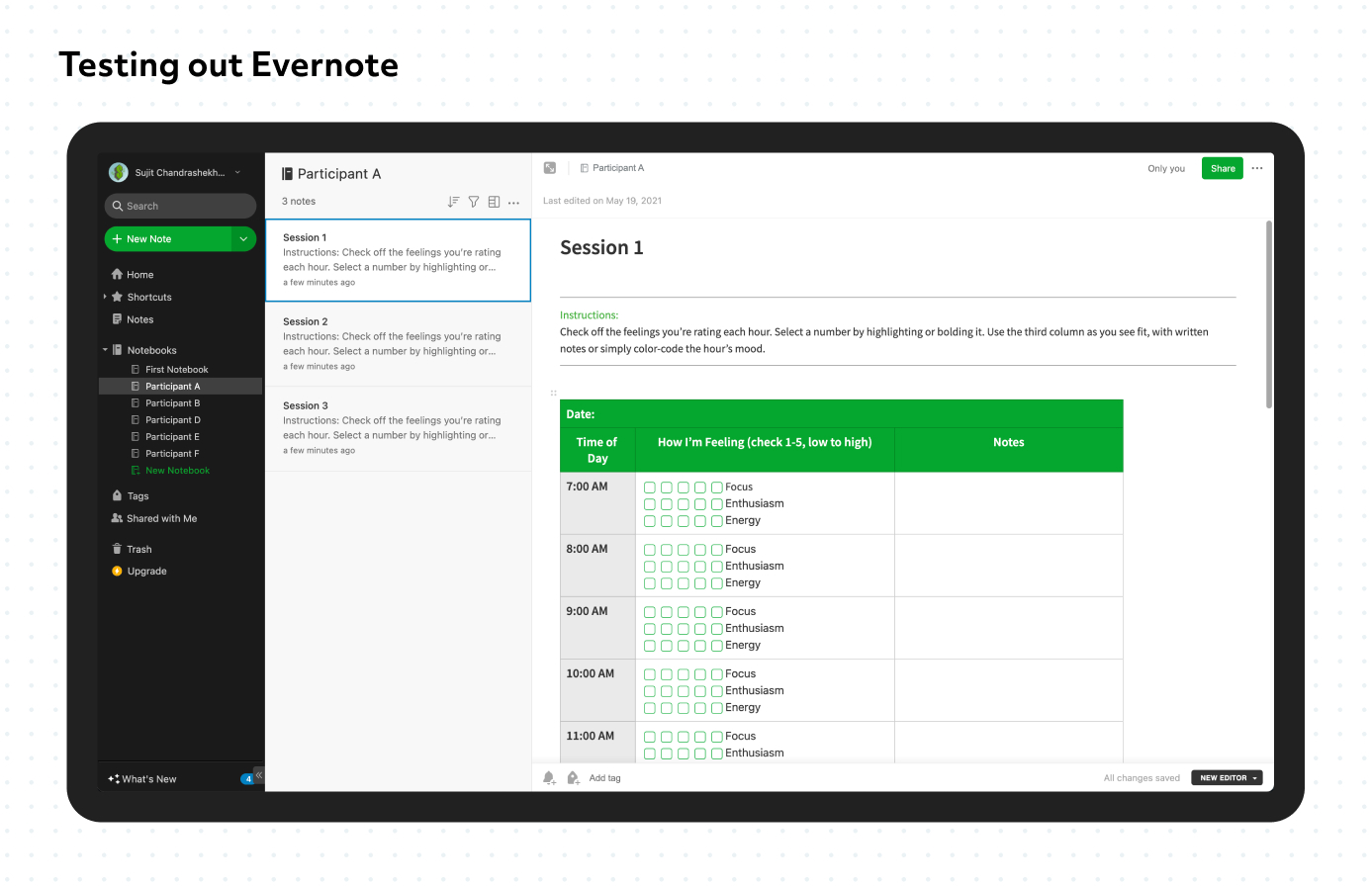
Task: Click the Notes cell for 7:00 AM
Action: (x=1008, y=503)
